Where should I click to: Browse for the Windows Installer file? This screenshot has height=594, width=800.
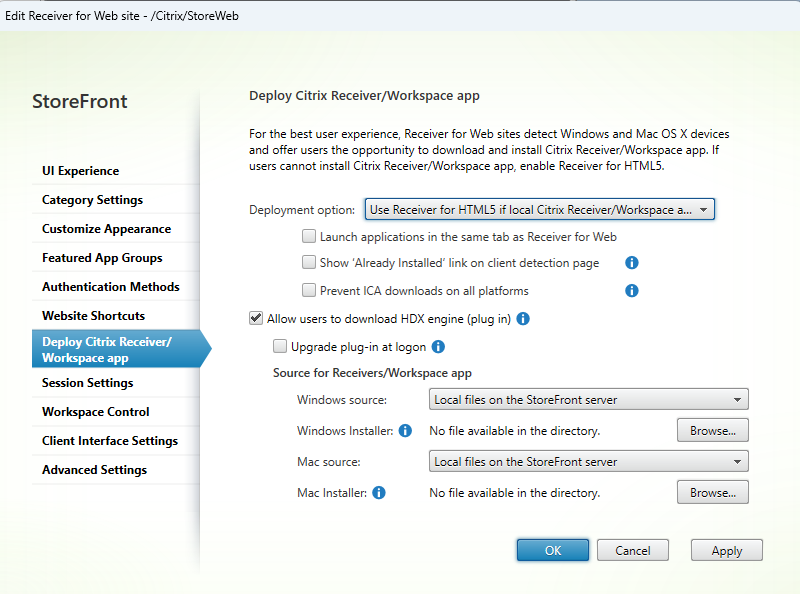(712, 431)
